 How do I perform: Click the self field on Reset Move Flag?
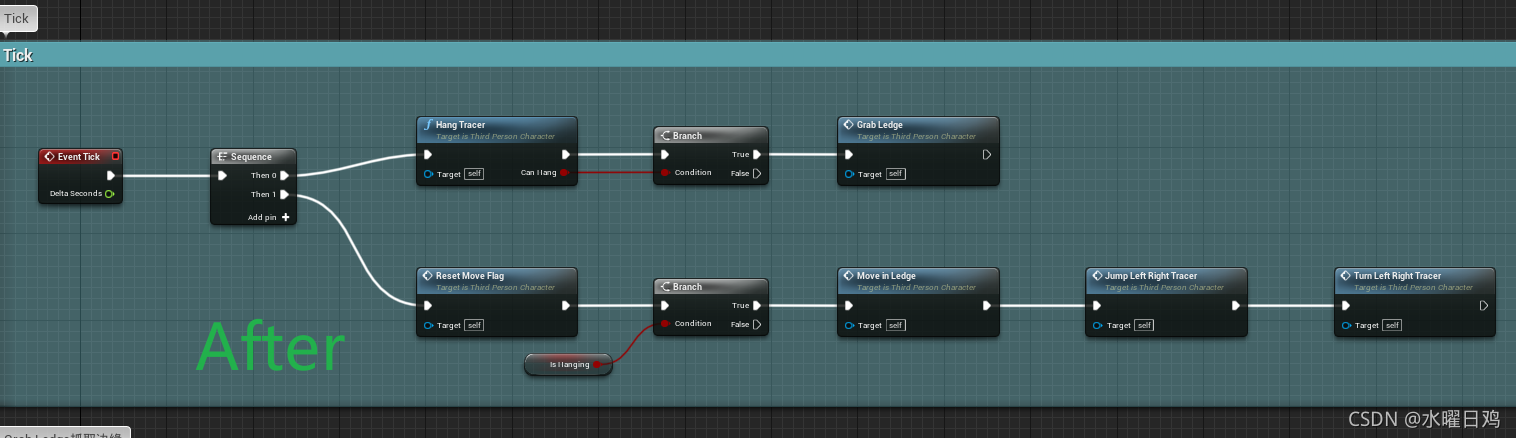pos(474,325)
